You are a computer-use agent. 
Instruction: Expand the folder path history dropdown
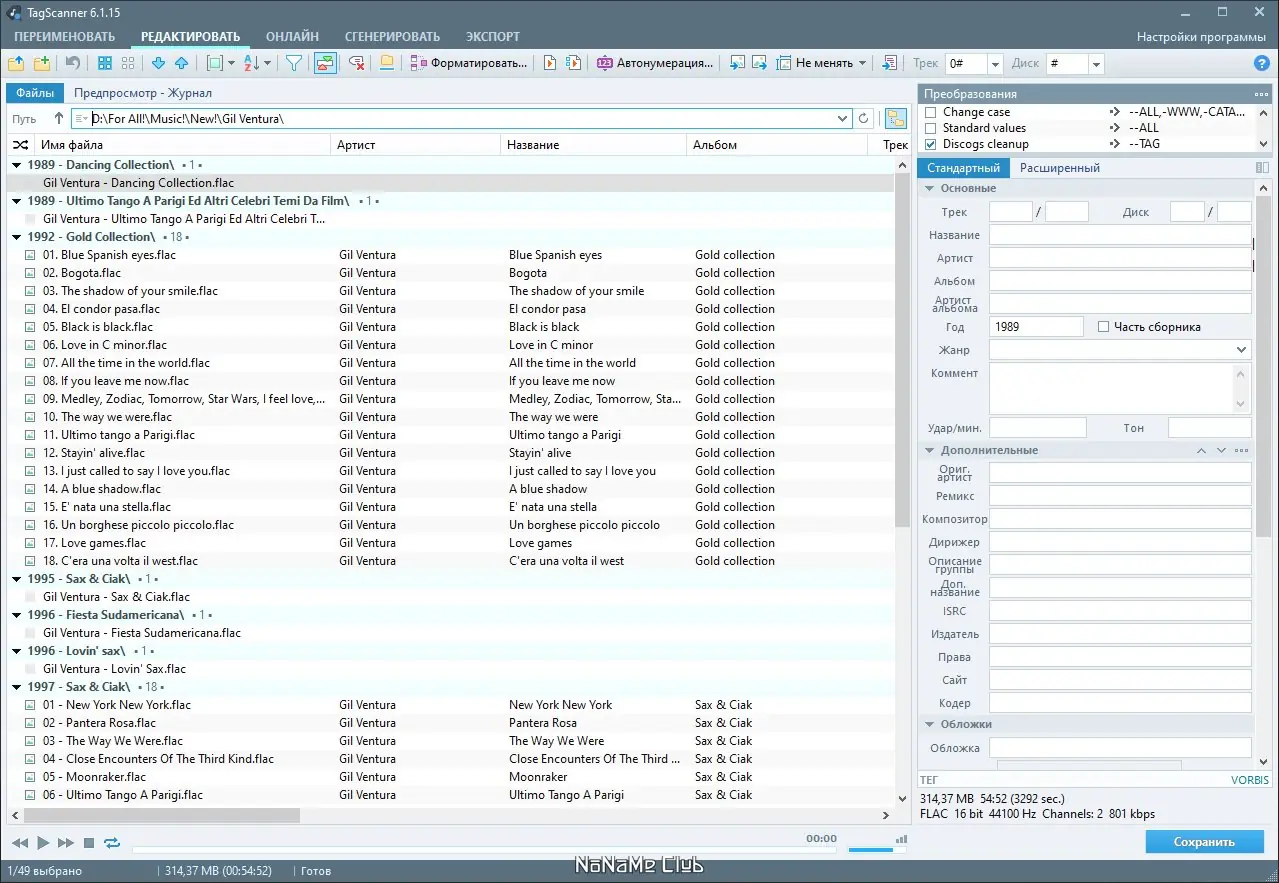[x=843, y=118]
